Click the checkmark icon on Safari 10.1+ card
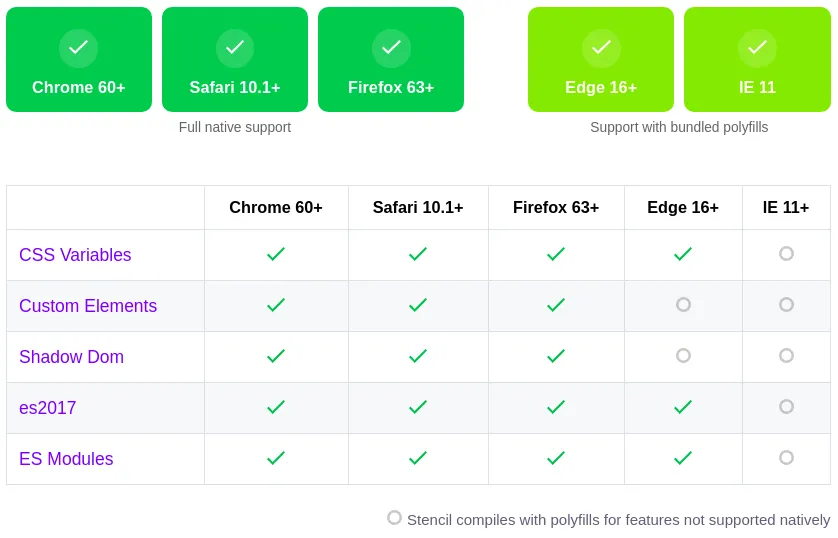838x538 pixels. coord(235,48)
